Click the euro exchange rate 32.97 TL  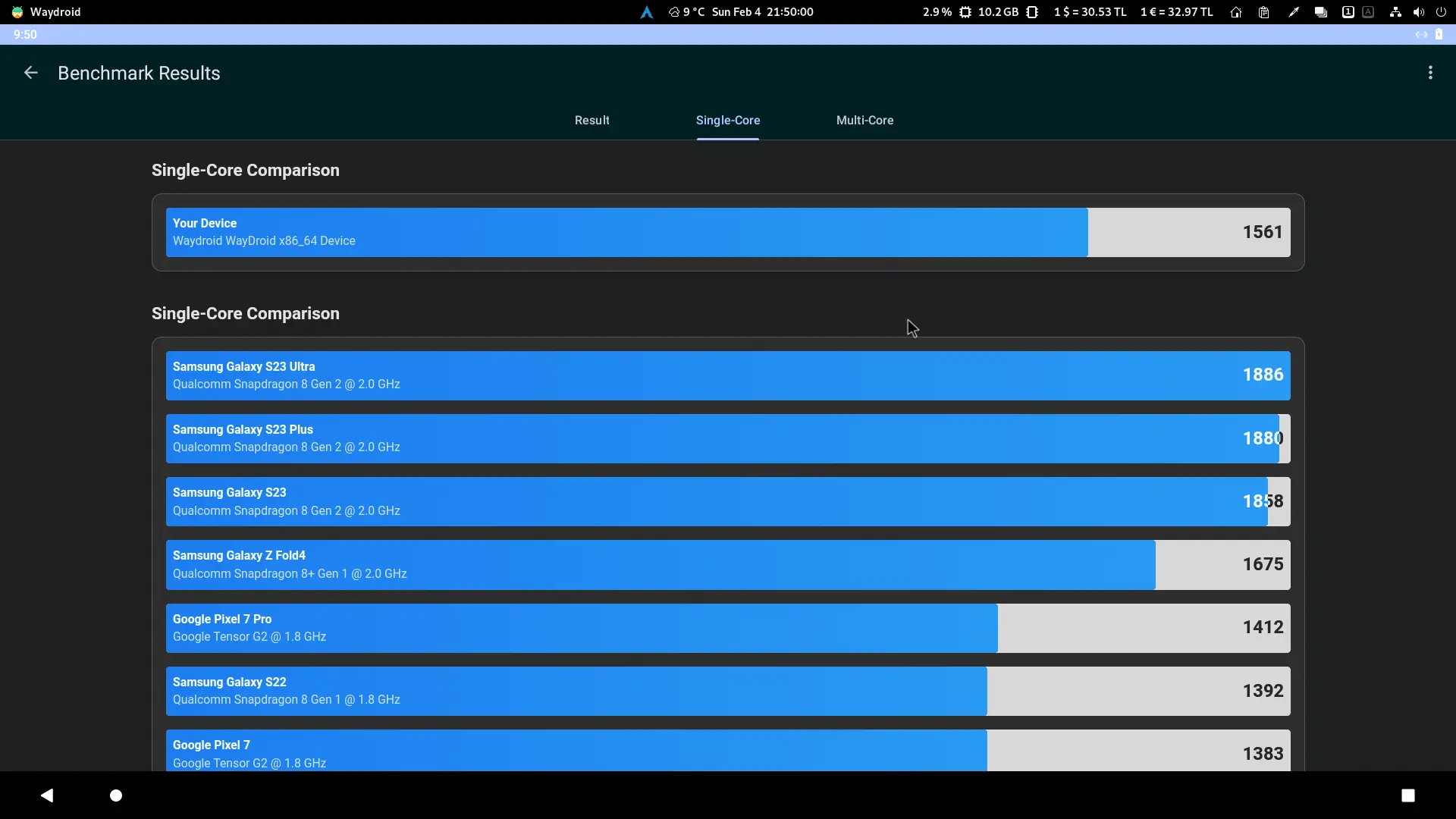[x=1177, y=12]
